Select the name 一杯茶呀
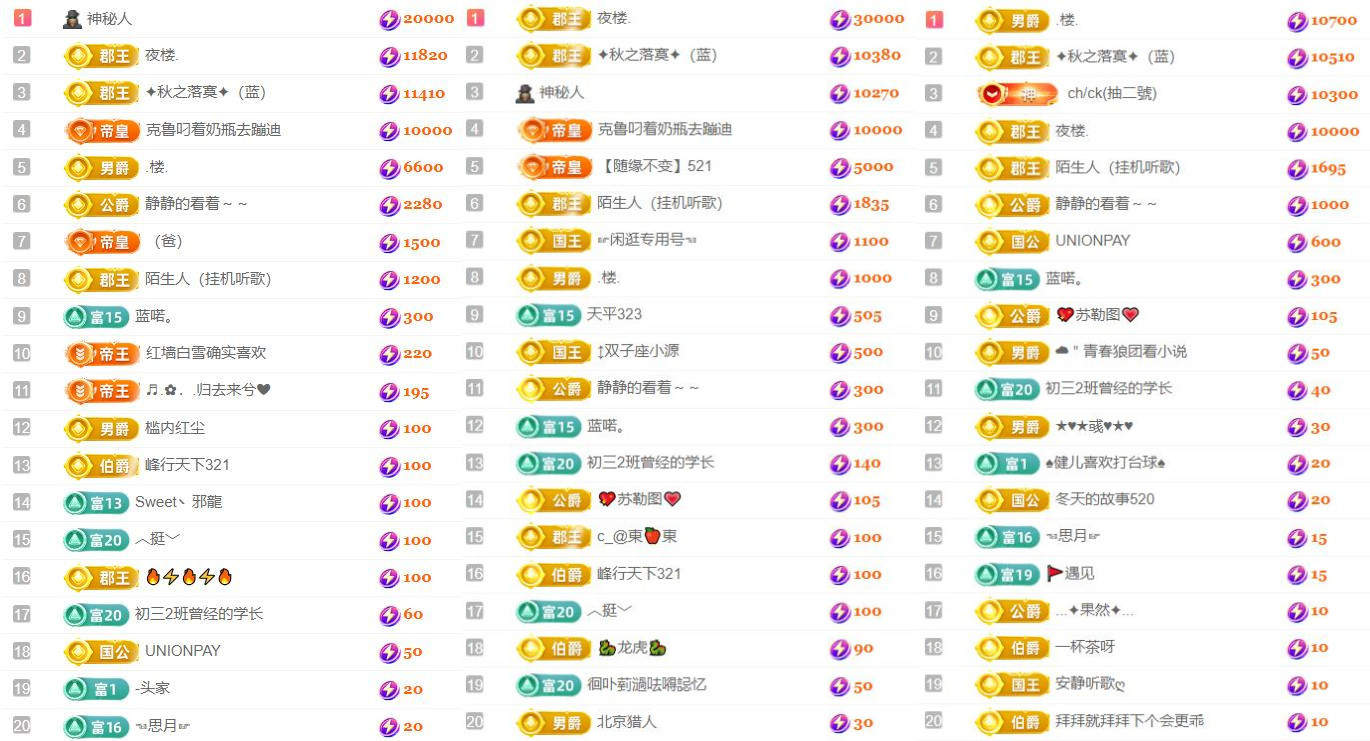The image size is (1370, 741). click(1085, 648)
